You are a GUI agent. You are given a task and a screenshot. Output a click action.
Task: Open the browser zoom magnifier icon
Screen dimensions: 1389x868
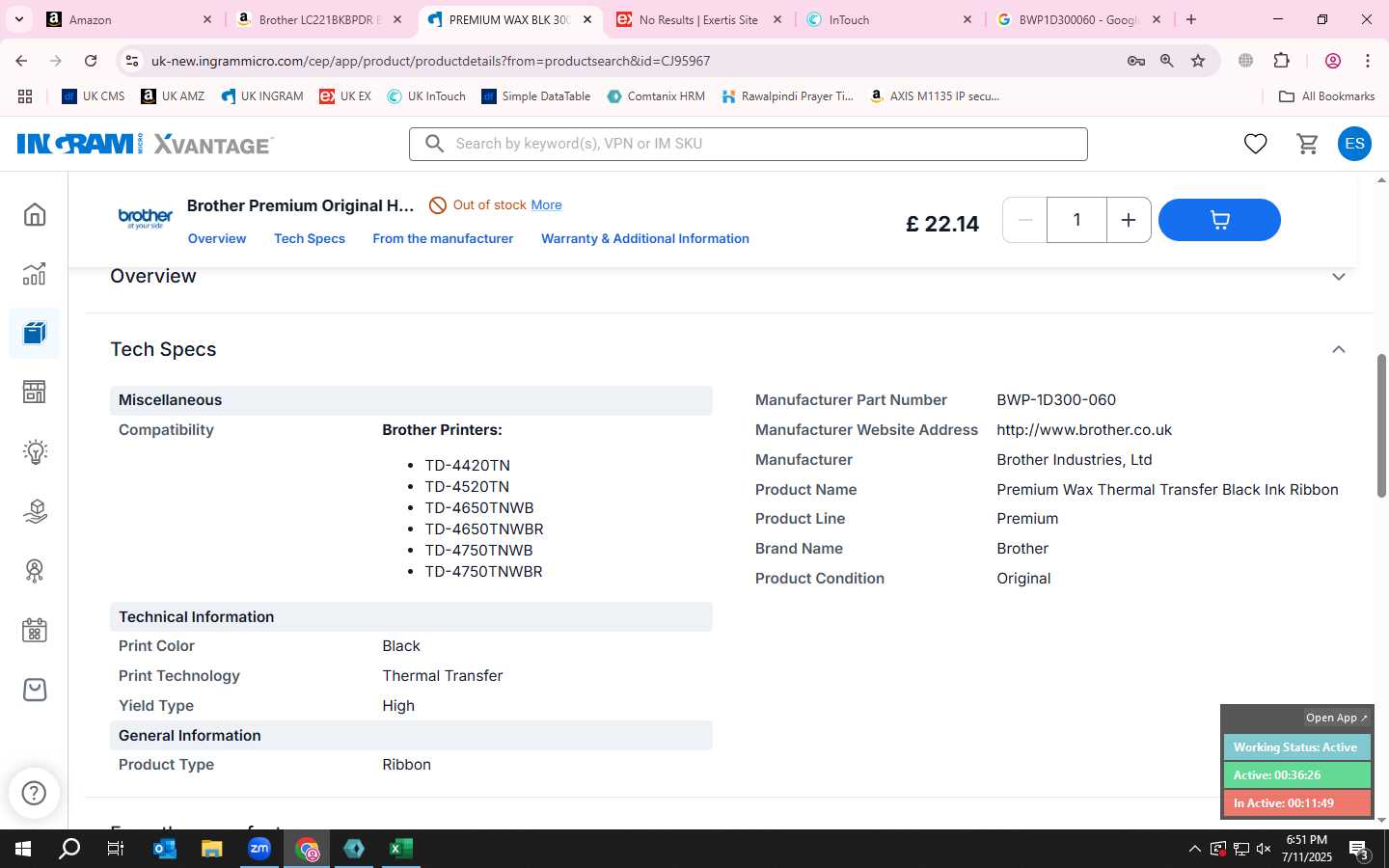coord(1167,61)
